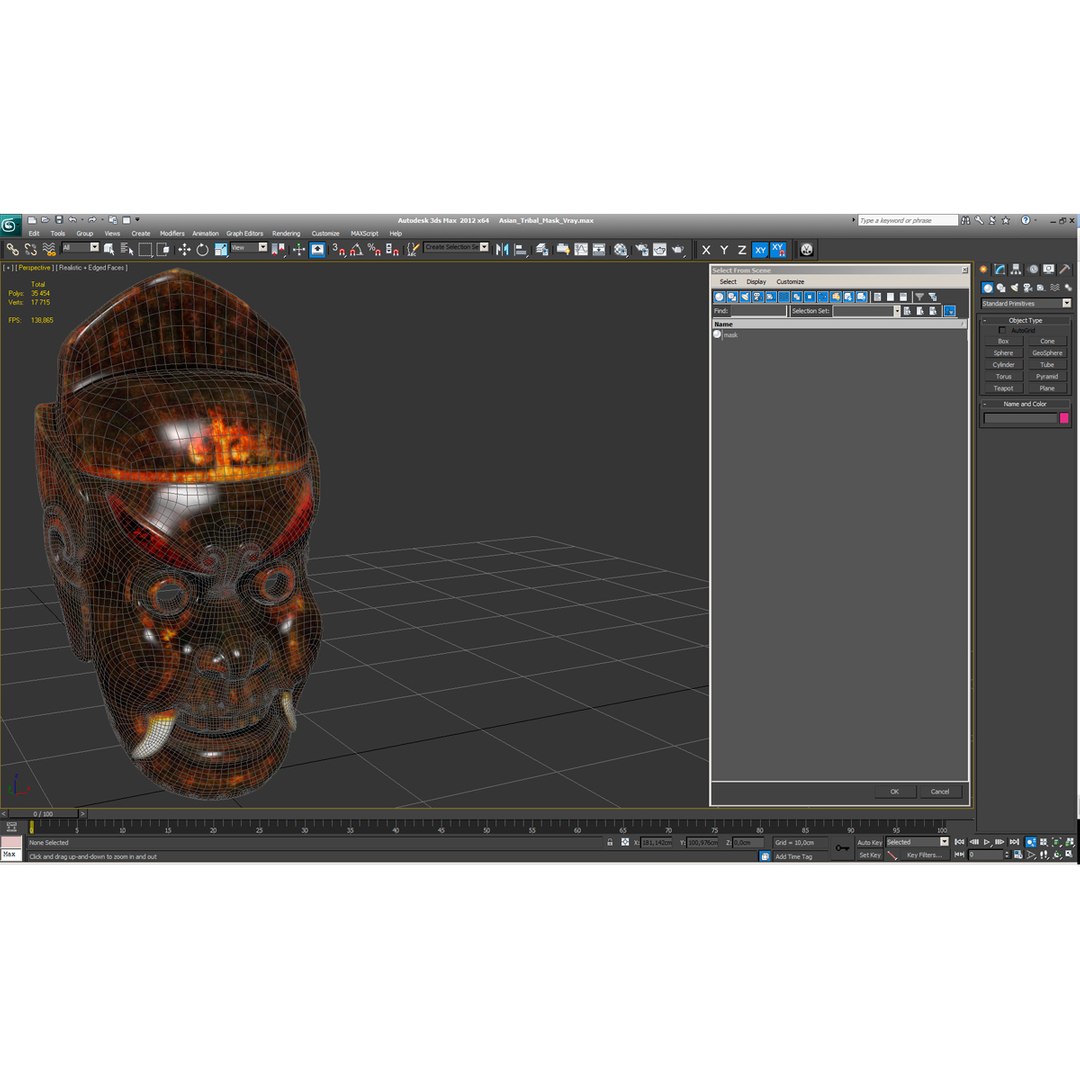Toggle Display Geometry filter in Select From Scene
Viewport: 1080px width, 1080px height.
[x=719, y=297]
